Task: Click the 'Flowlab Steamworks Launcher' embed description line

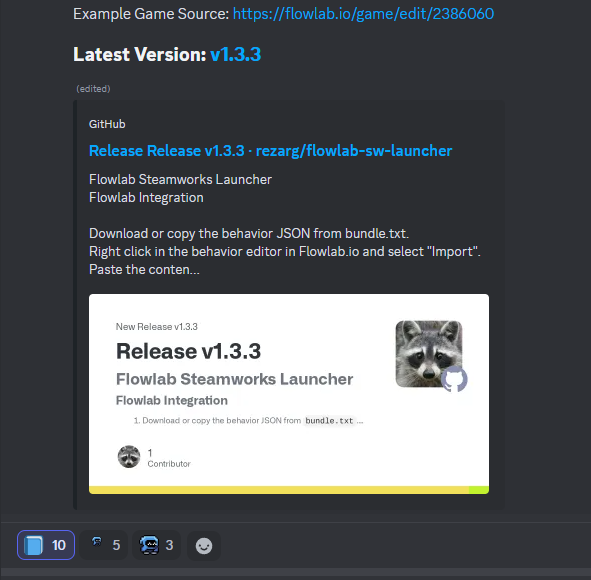Action: [x=180, y=179]
